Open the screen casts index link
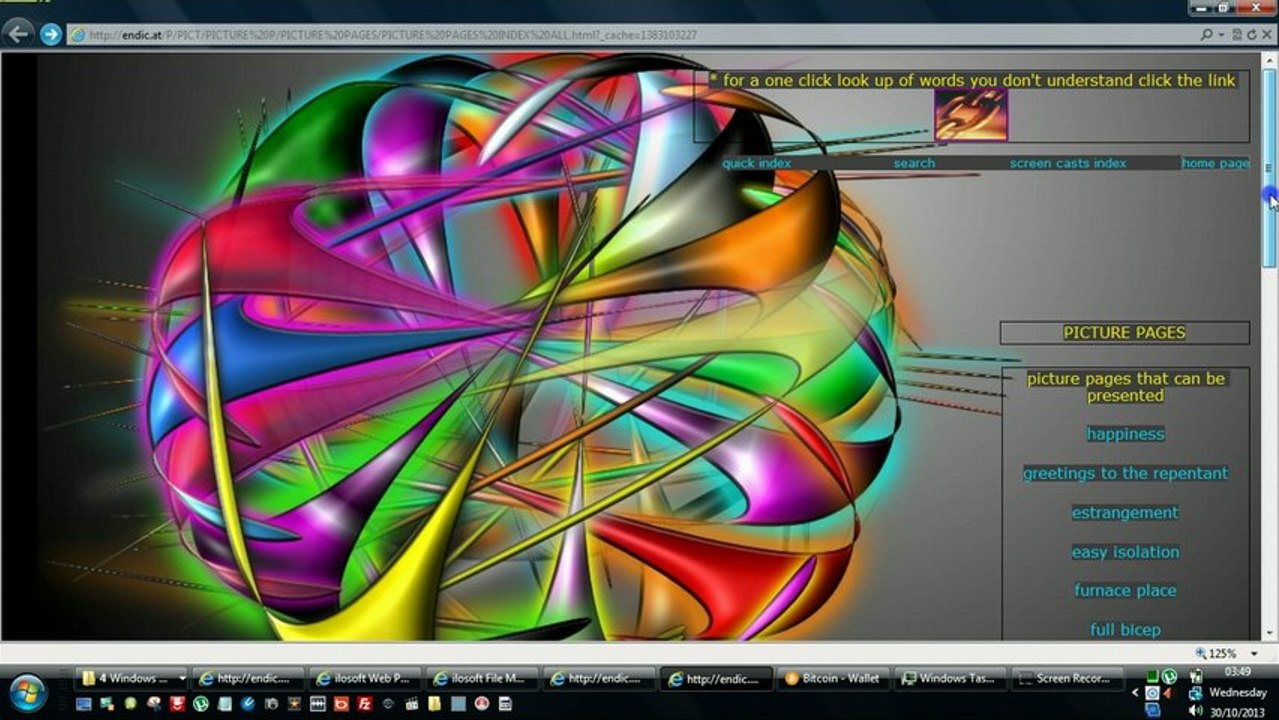The width and height of the screenshot is (1279, 720). (x=1068, y=163)
